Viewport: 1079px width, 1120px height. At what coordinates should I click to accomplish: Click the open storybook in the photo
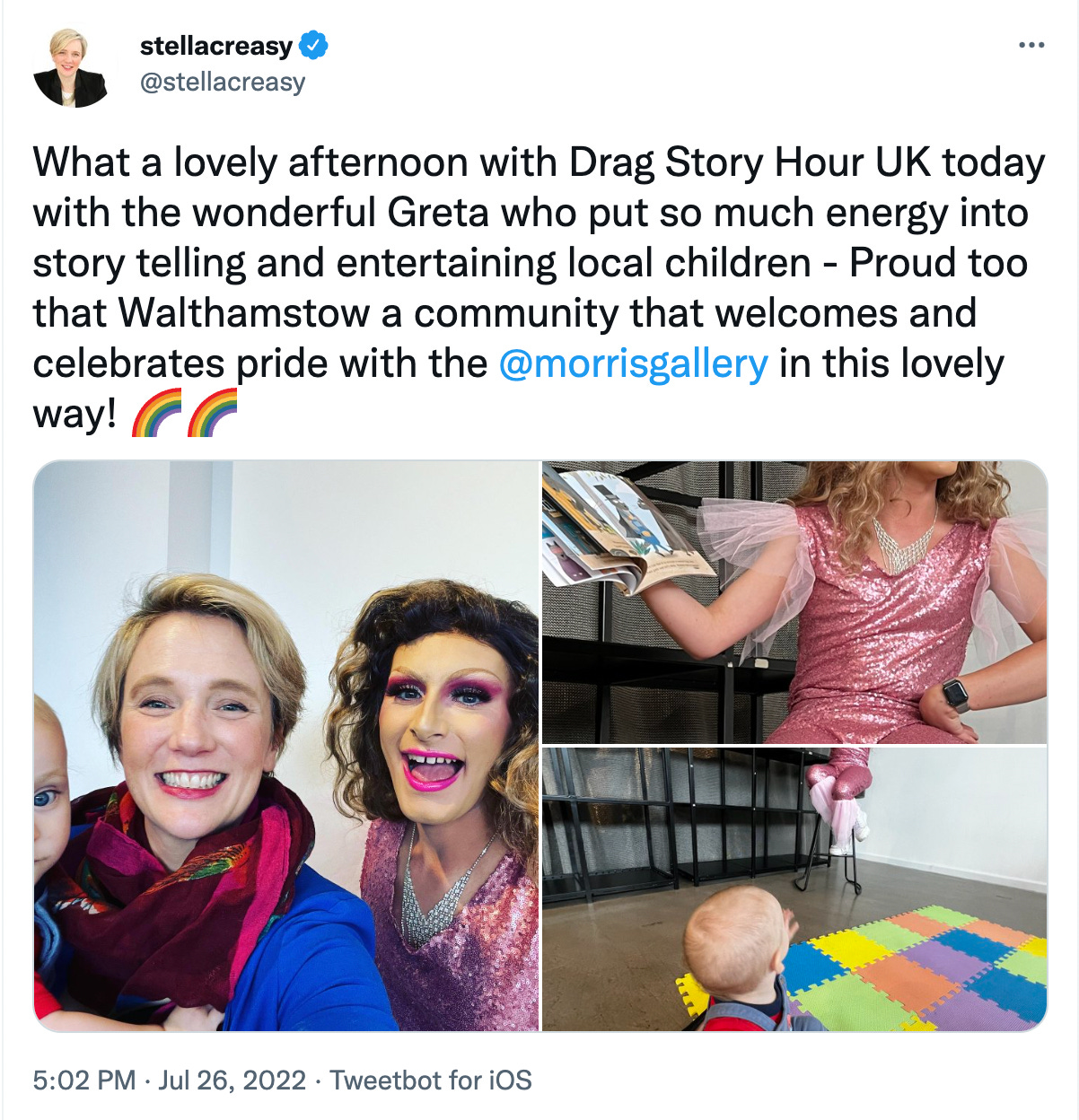pyautogui.click(x=624, y=531)
